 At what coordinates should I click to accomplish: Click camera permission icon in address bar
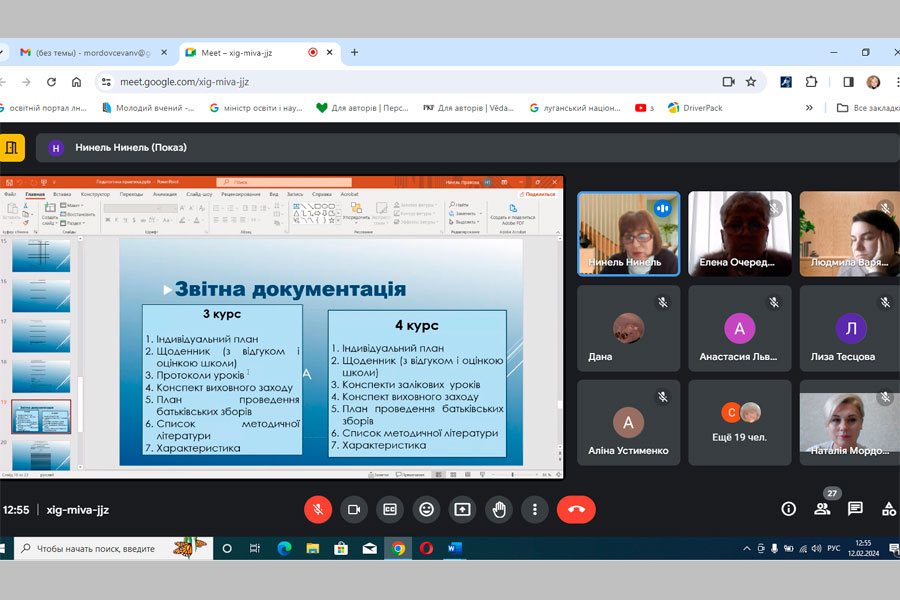[x=728, y=82]
